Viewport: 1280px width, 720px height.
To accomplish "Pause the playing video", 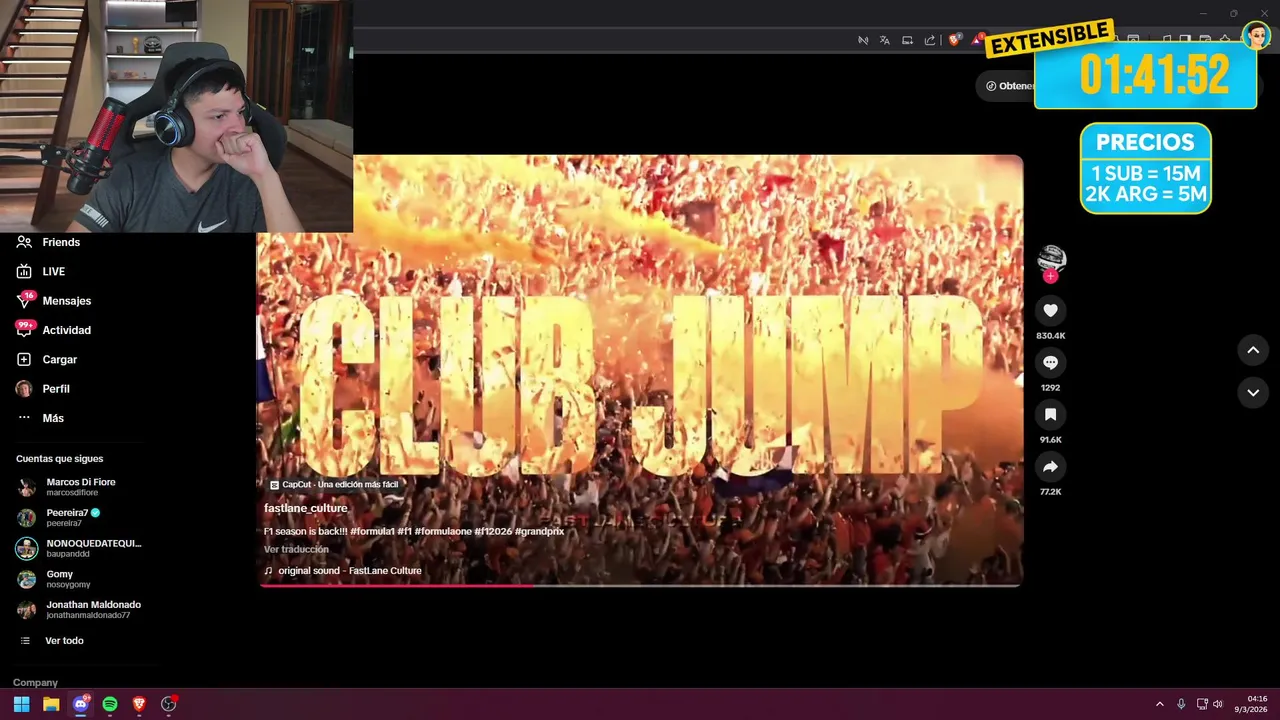I will (x=640, y=370).
